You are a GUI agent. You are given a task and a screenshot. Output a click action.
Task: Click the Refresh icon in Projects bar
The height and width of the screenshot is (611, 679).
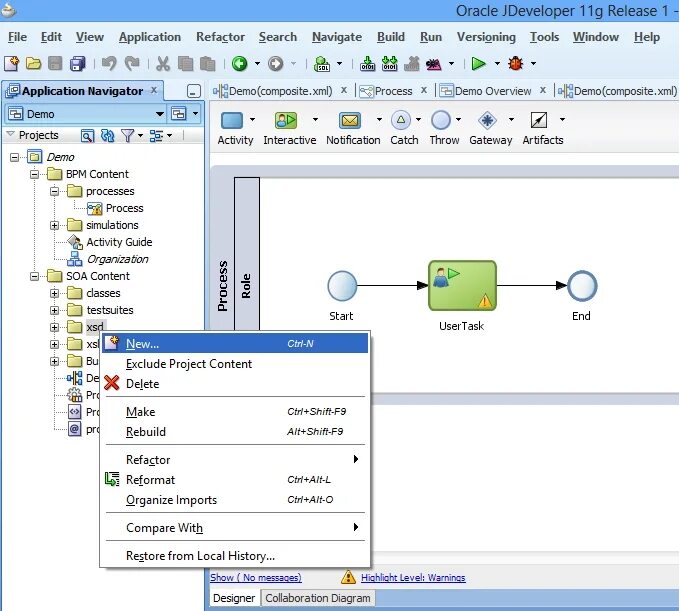[x=107, y=136]
